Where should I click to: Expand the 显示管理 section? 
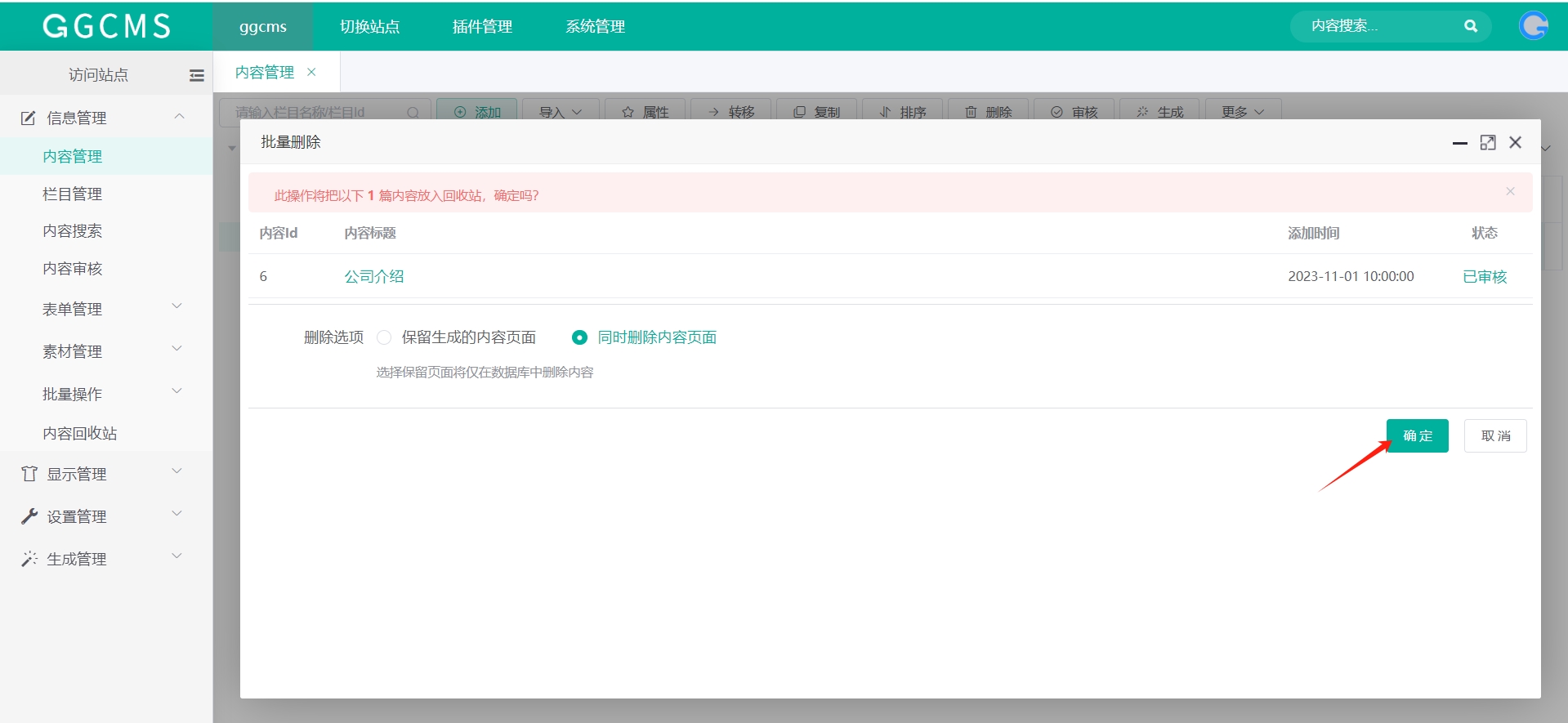[176, 471]
